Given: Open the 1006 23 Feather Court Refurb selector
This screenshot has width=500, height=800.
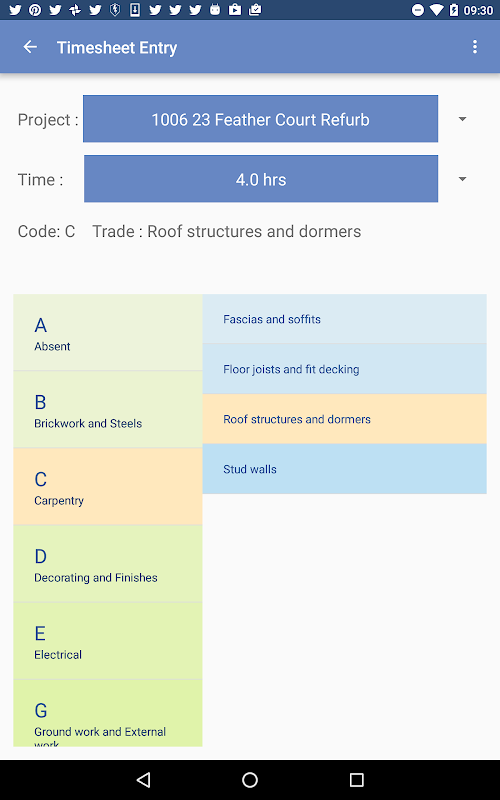Looking at the screenshot, I should point(260,119).
